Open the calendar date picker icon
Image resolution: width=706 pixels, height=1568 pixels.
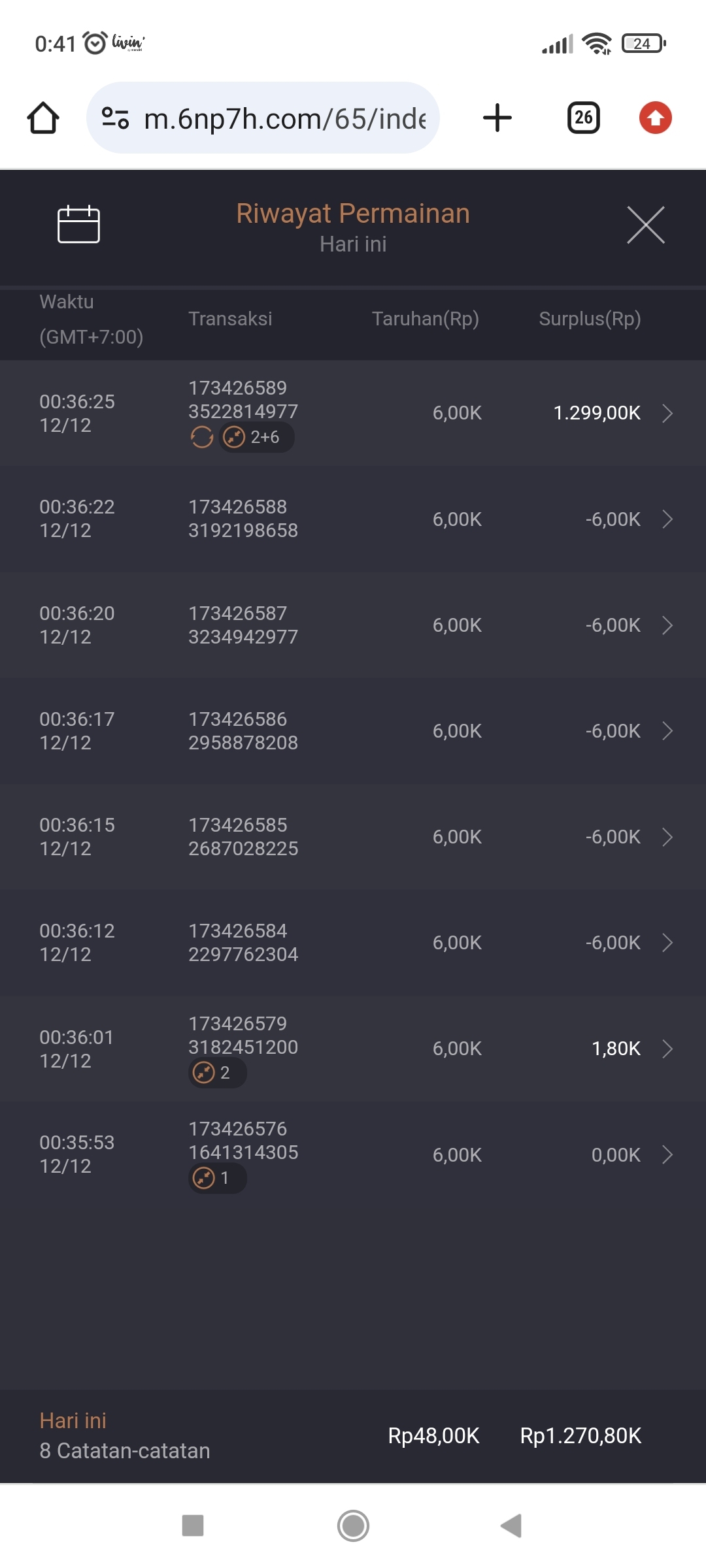tap(78, 224)
